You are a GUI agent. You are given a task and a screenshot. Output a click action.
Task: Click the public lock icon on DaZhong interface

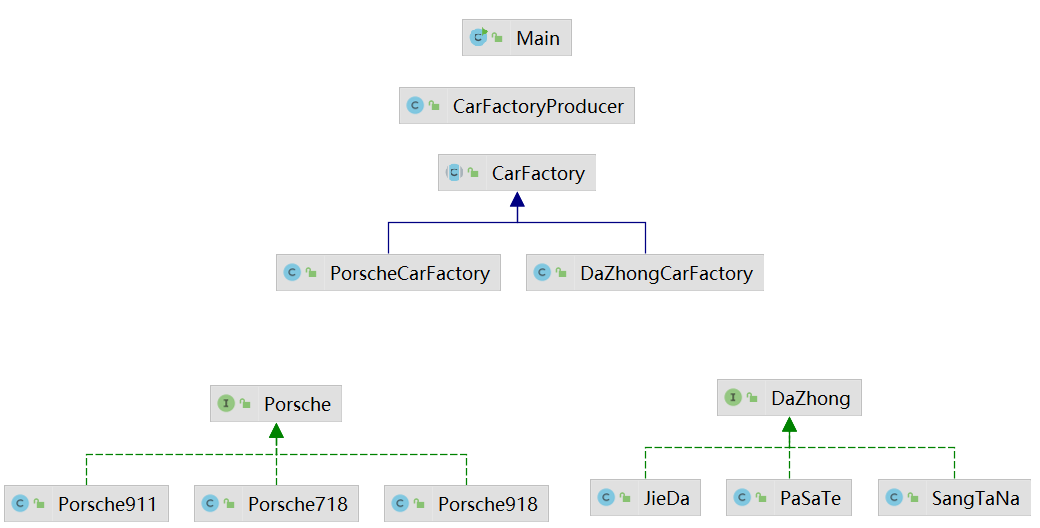[x=752, y=398]
